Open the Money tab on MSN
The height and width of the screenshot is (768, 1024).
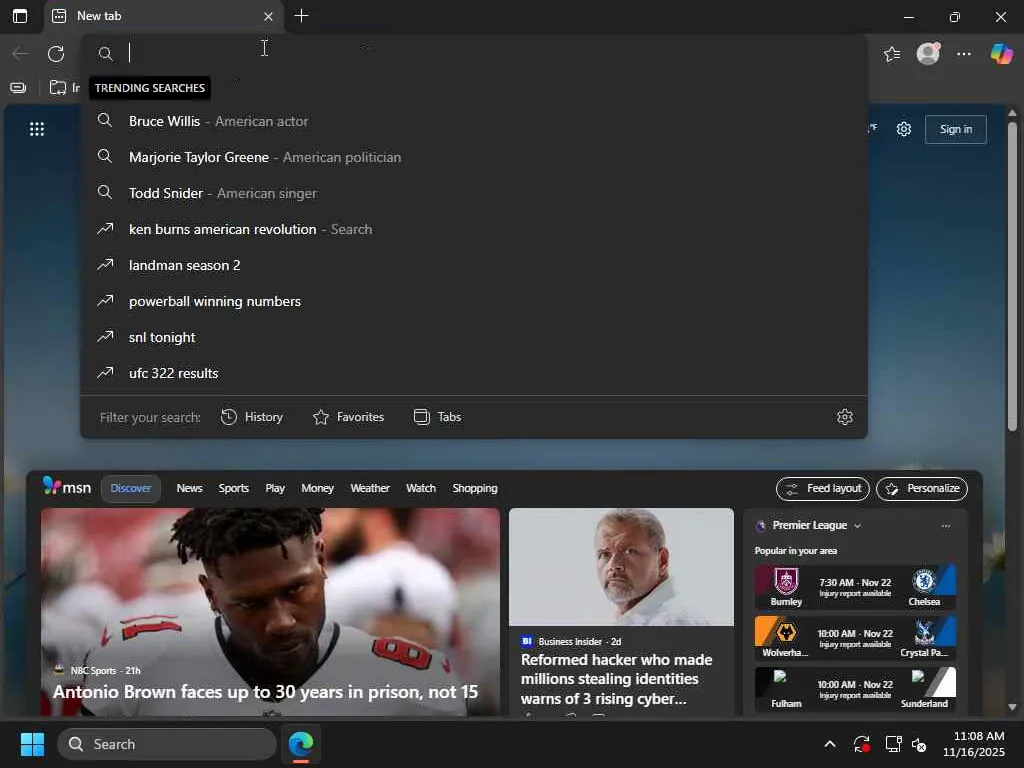pos(317,488)
